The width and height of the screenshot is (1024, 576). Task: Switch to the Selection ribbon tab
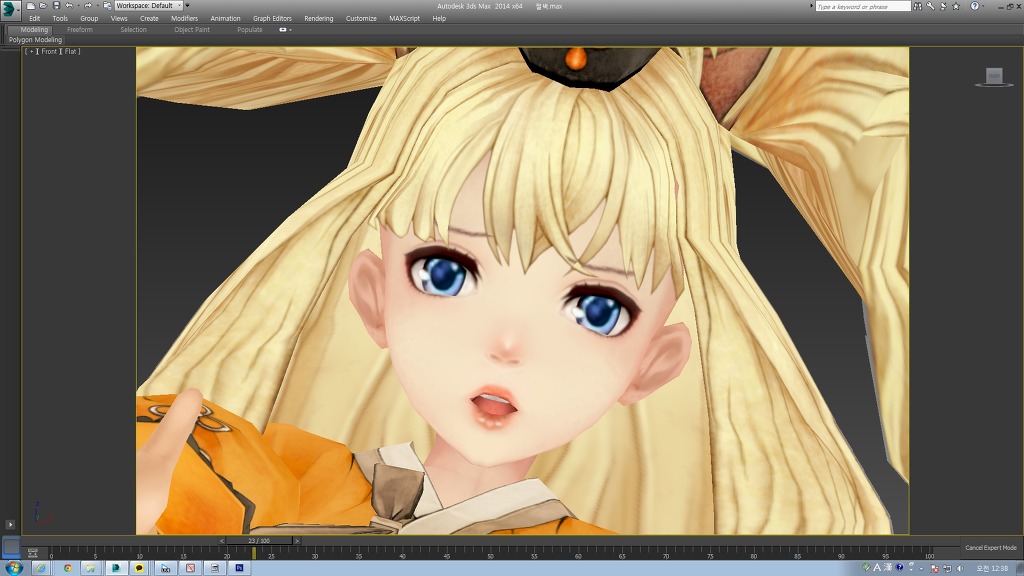133,29
